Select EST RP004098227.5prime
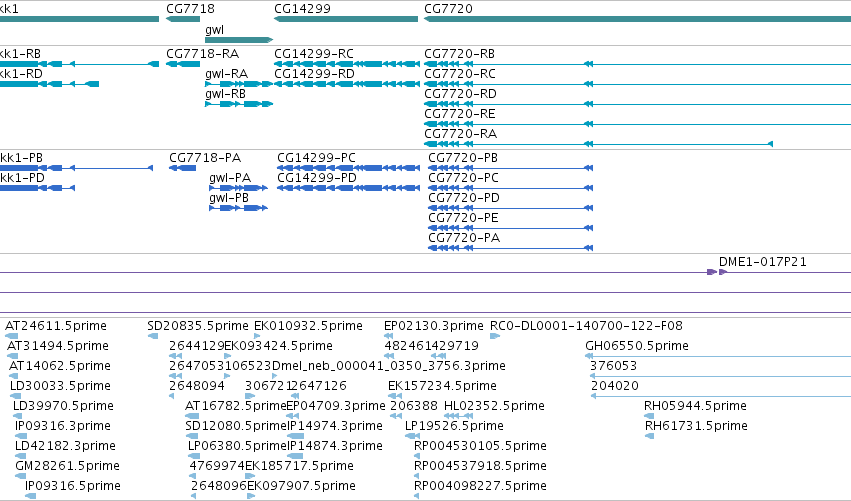851x501 pixels. [480, 487]
